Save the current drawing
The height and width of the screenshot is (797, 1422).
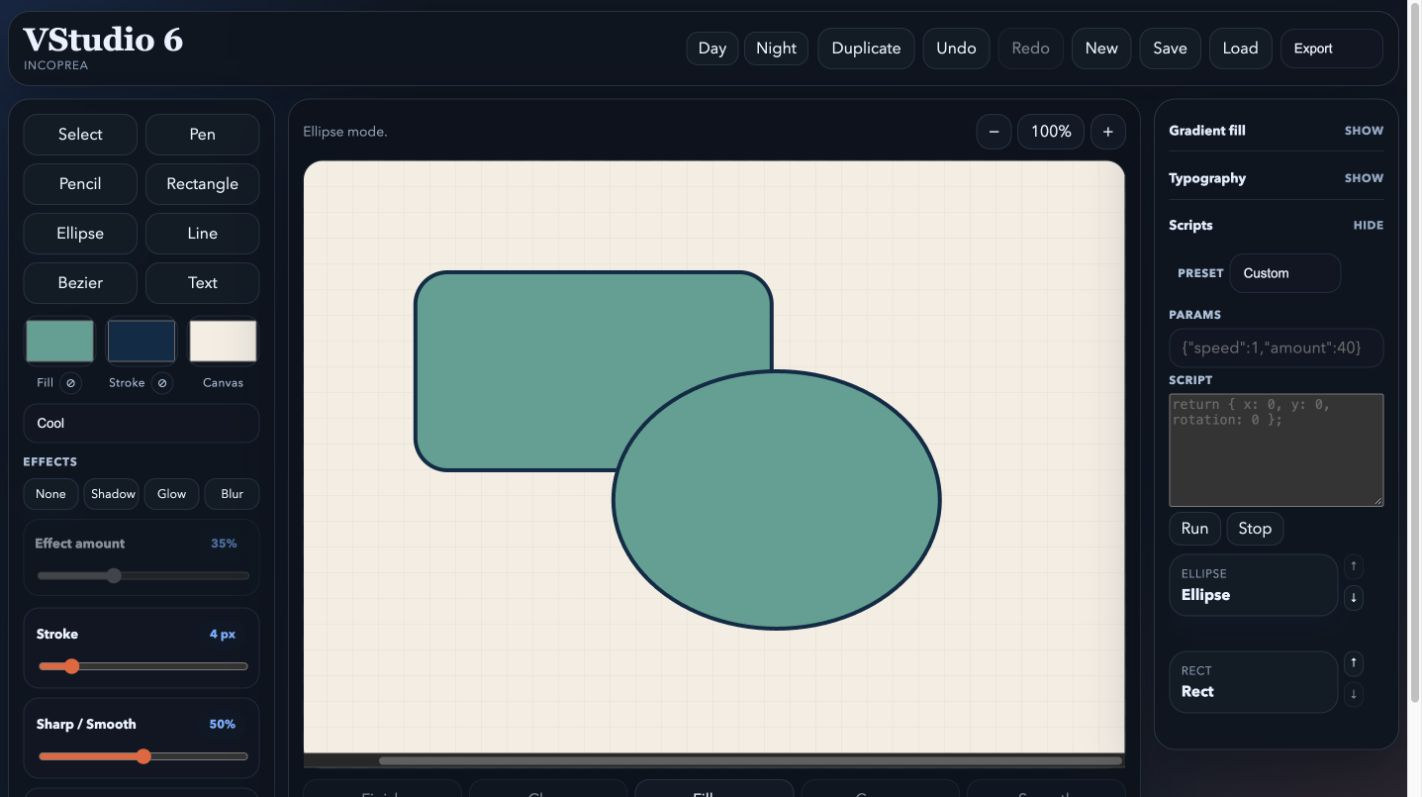[1170, 48]
